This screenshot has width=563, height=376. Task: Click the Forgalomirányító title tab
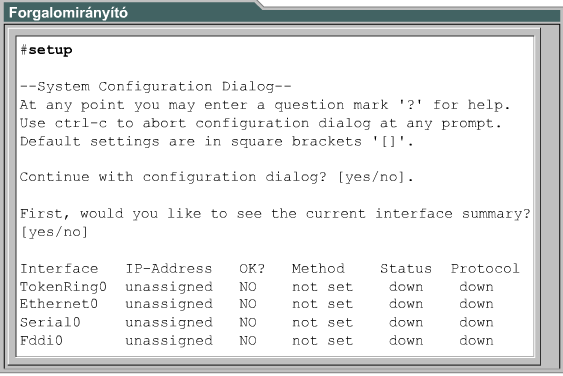click(68, 13)
